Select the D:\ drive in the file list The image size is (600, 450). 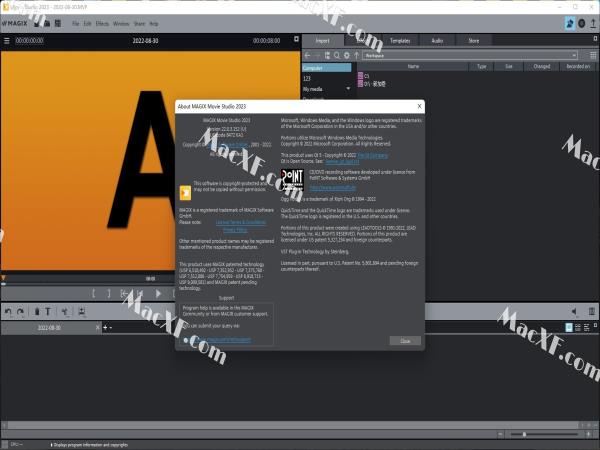coord(372,84)
